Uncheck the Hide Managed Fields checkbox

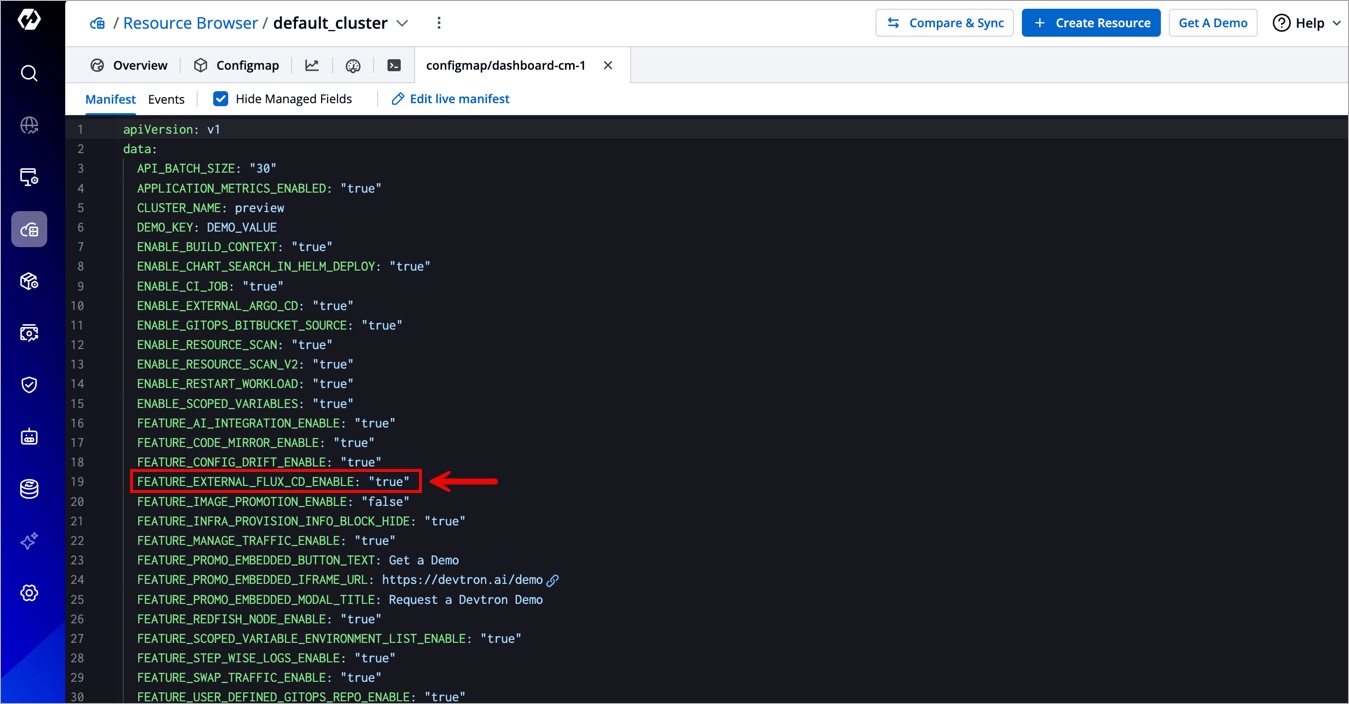[x=221, y=99]
